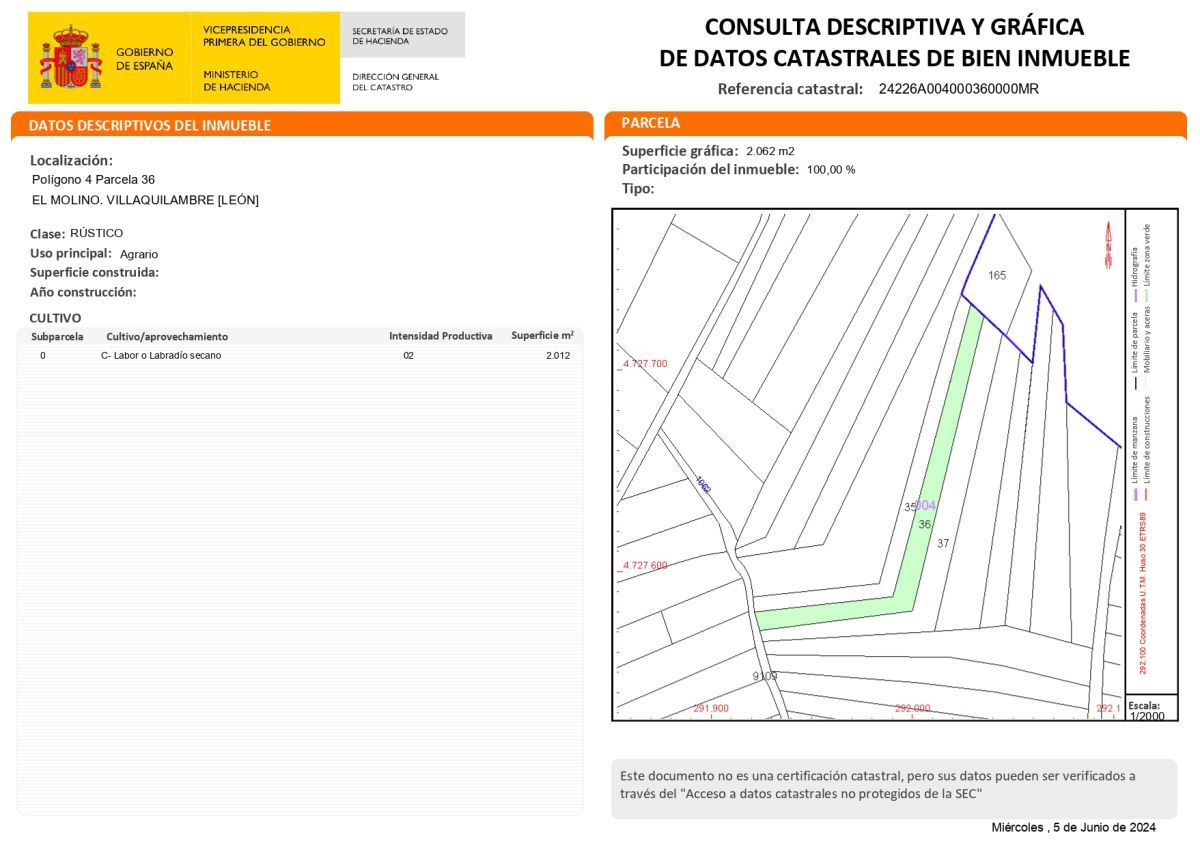The image size is (1200, 848).
Task: Click the Tipo label
Action: pyautogui.click(x=638, y=188)
